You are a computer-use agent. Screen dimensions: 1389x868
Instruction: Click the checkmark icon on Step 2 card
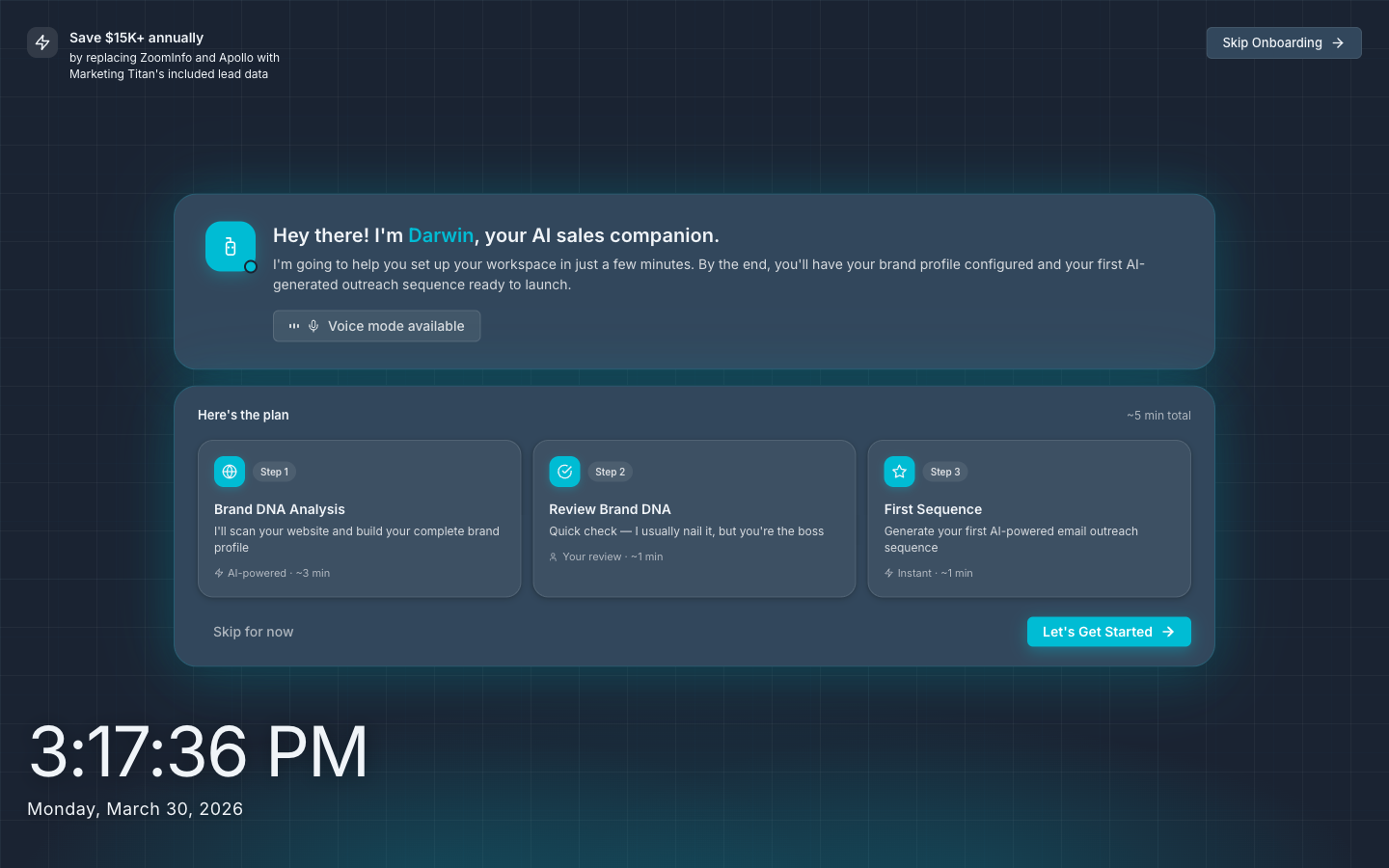pyautogui.click(x=564, y=472)
